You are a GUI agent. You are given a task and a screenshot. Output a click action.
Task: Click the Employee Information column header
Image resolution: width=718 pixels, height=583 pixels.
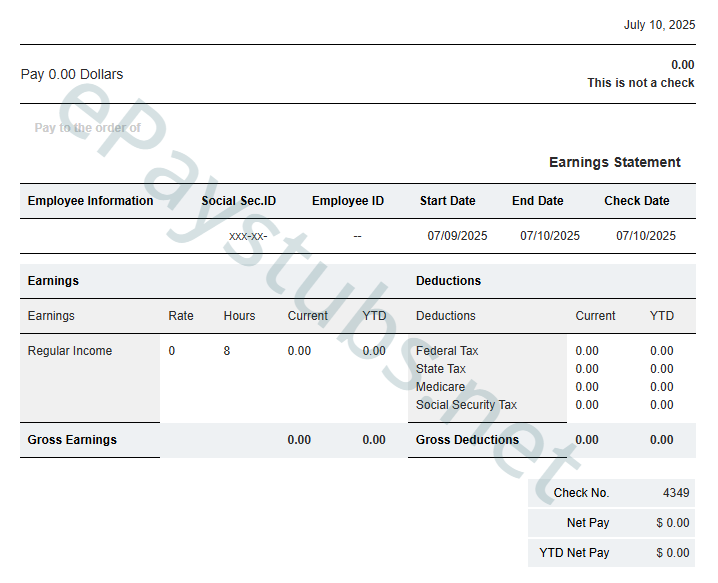click(90, 201)
